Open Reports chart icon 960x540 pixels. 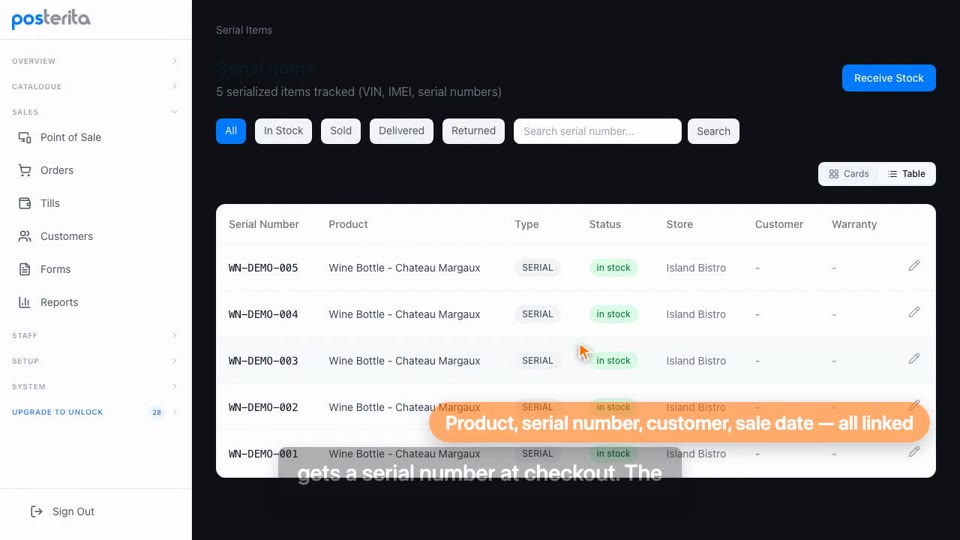[x=24, y=302]
